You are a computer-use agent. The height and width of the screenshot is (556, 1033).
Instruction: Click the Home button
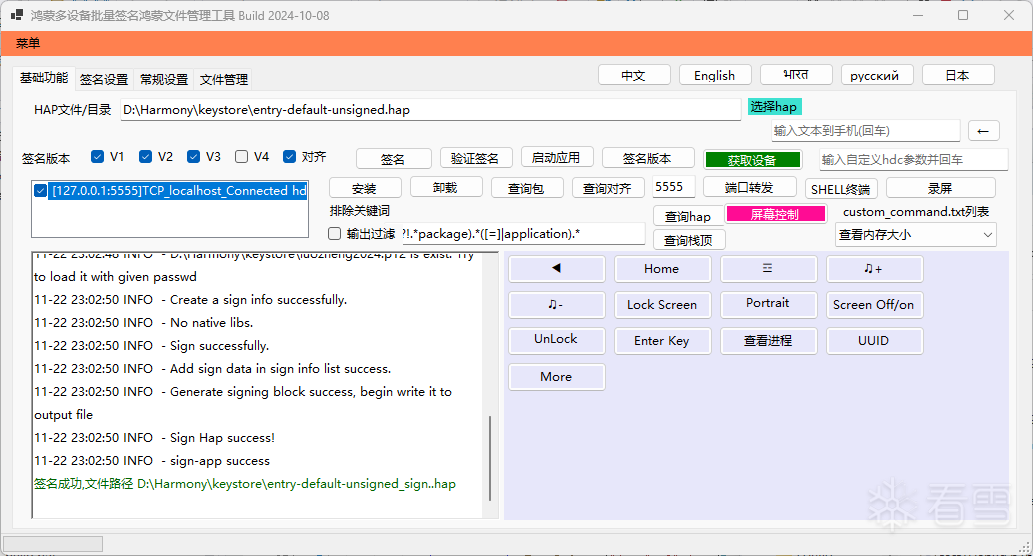click(662, 269)
